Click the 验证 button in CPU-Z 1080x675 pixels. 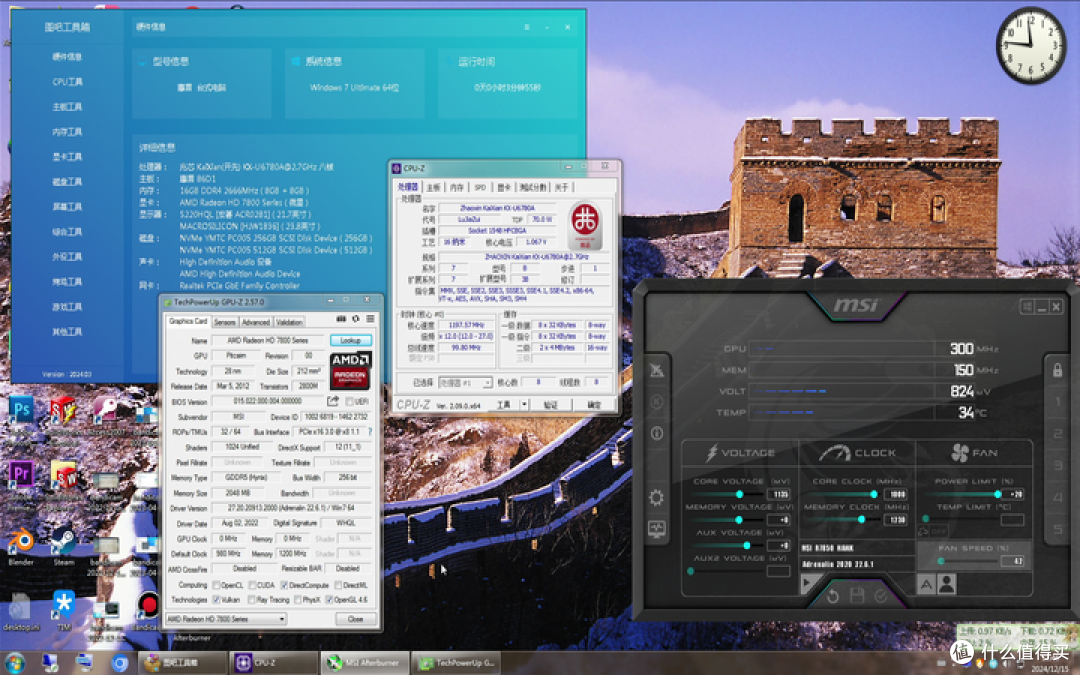[550, 405]
